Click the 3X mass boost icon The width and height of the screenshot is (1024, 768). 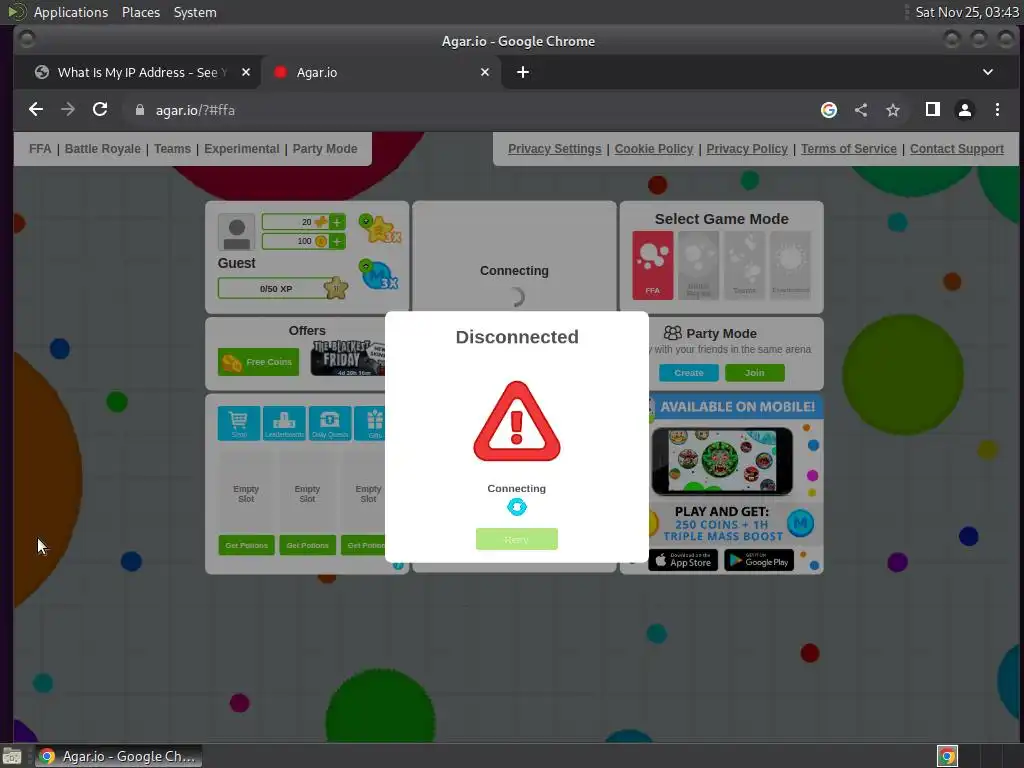click(x=379, y=274)
